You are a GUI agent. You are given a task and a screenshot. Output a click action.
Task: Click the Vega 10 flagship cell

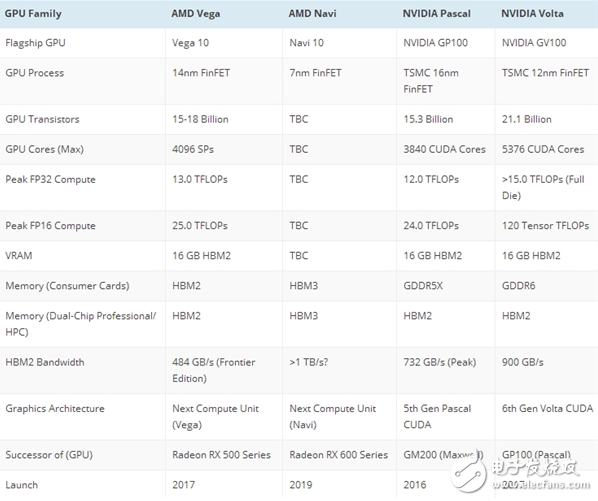tap(190, 43)
